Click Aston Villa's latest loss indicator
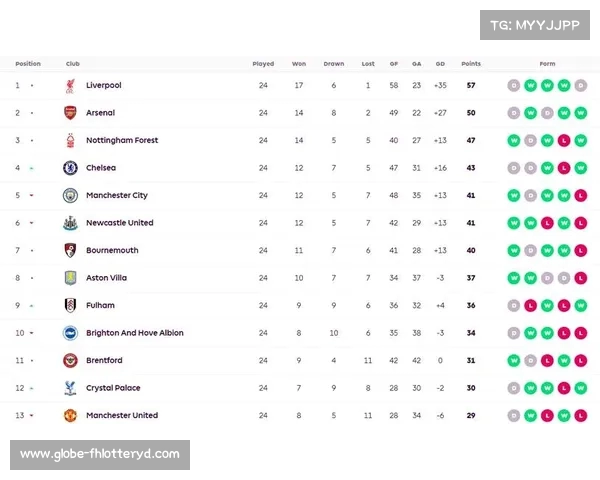 pos(580,278)
